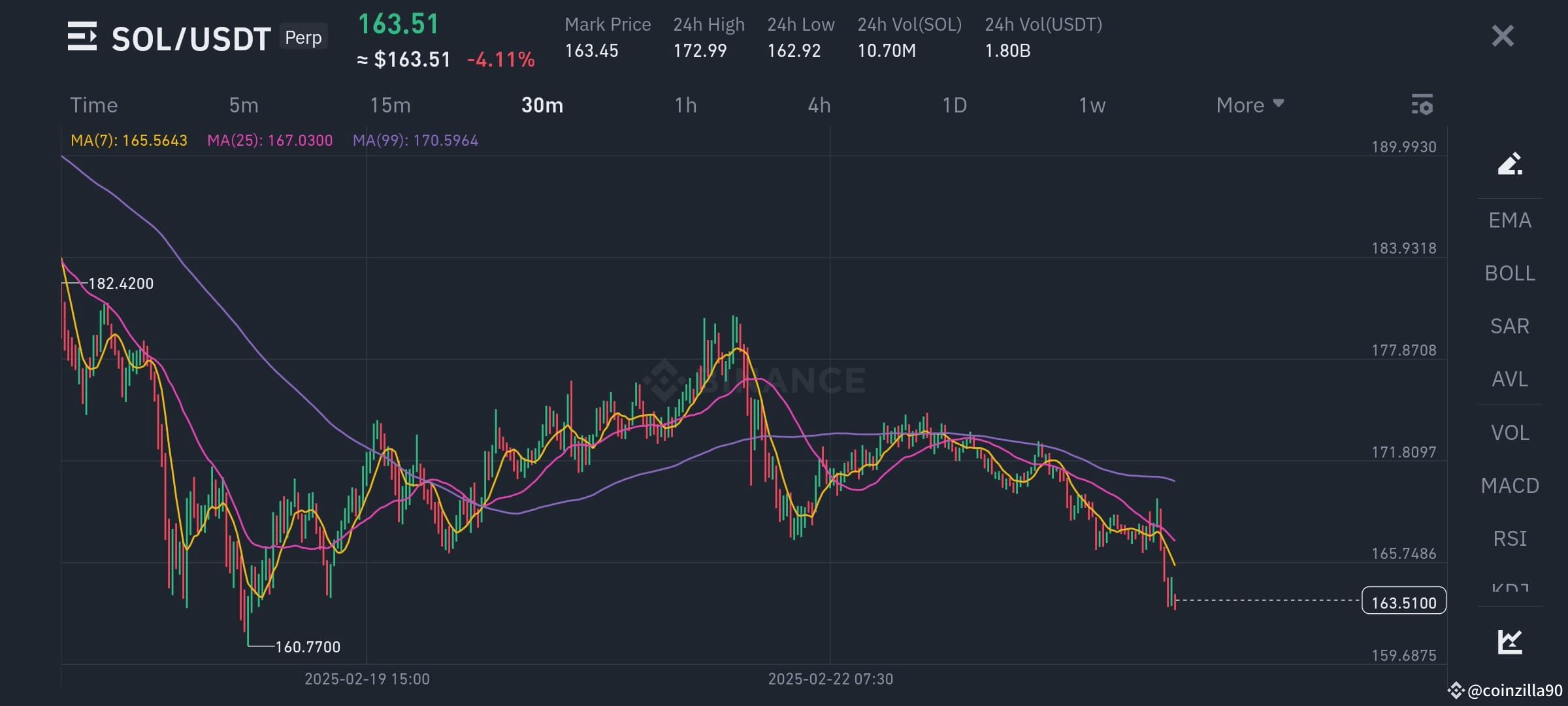Click the MA(25) 167.0300 legend
1568x706 pixels.
coord(270,141)
